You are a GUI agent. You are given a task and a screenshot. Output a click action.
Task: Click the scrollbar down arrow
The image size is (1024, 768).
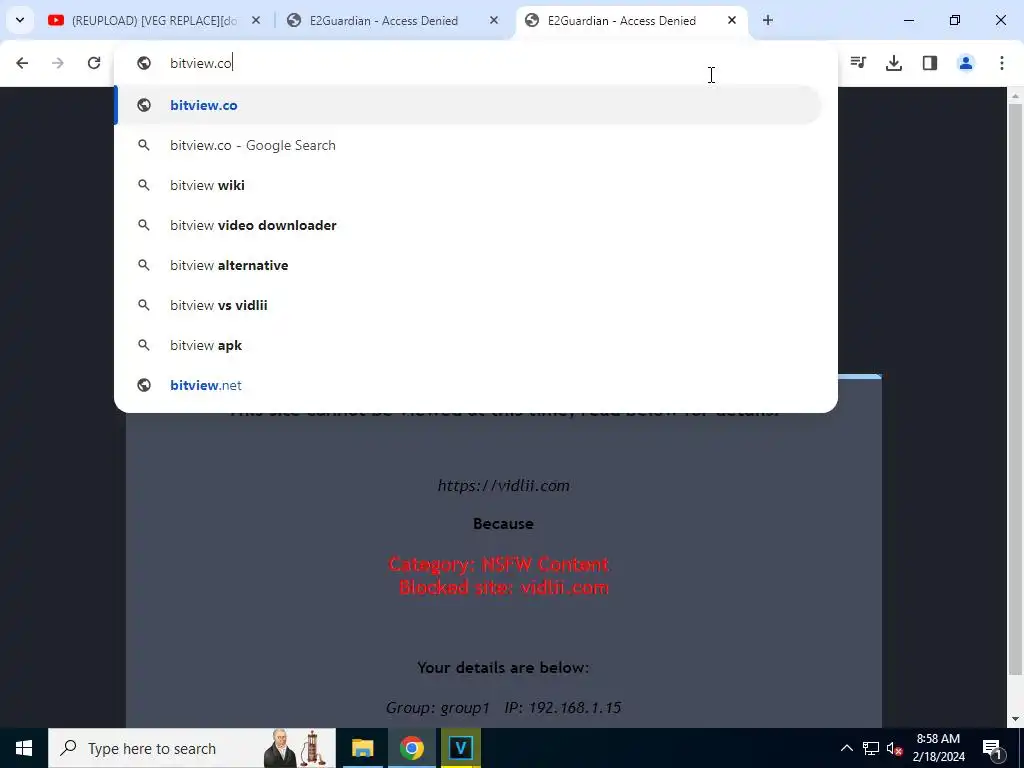(x=1015, y=719)
